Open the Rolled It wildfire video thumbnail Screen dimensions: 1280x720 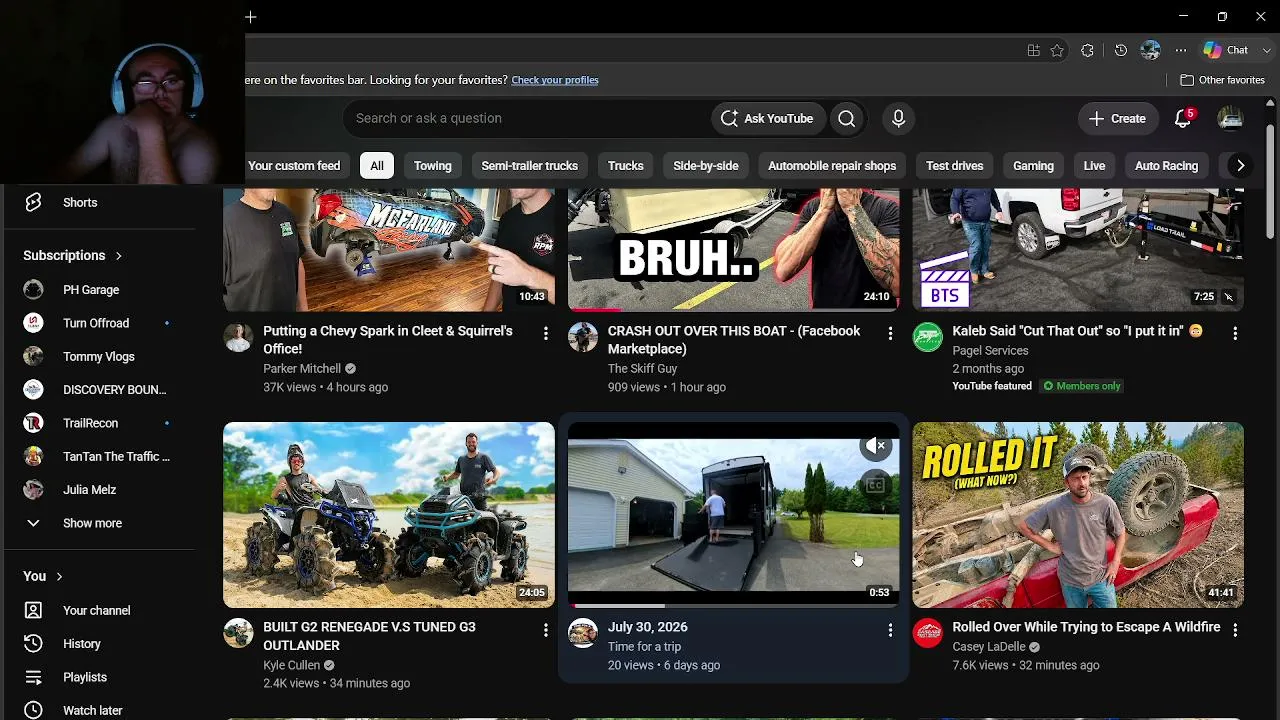[x=1078, y=515]
